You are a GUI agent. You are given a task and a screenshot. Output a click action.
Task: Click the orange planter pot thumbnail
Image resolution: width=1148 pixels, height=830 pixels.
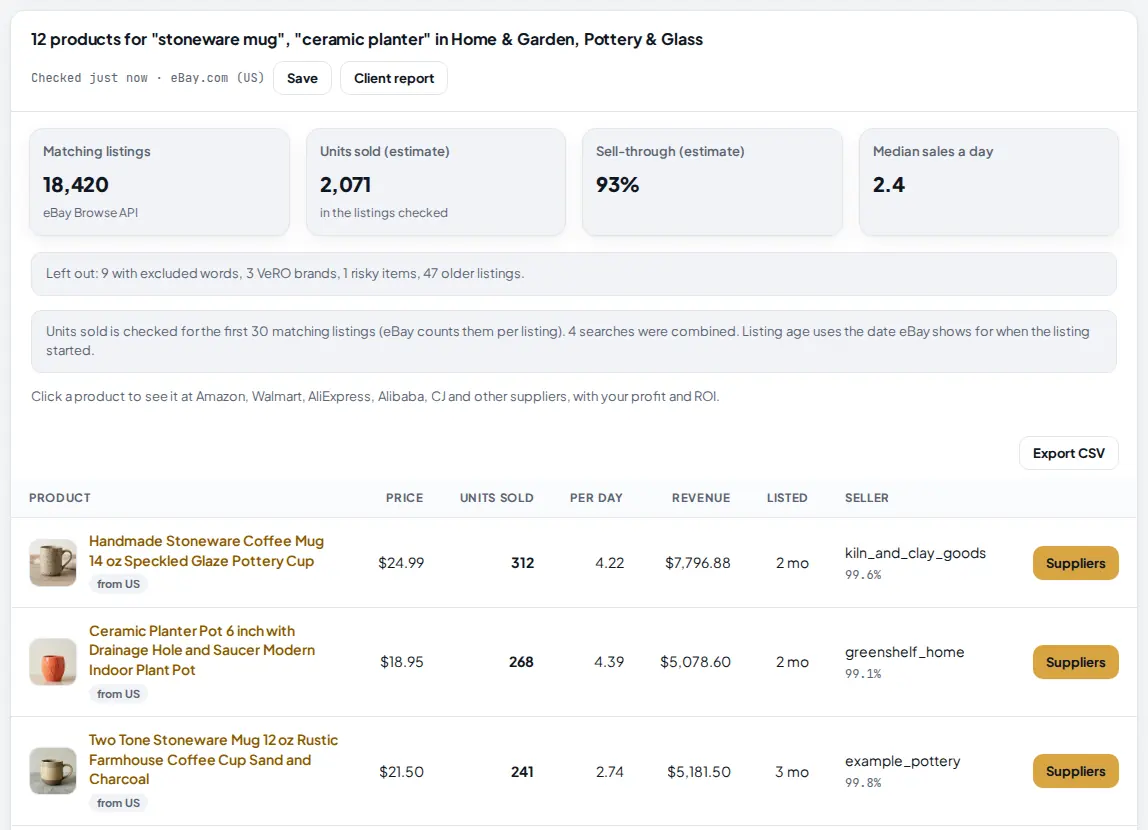point(53,662)
